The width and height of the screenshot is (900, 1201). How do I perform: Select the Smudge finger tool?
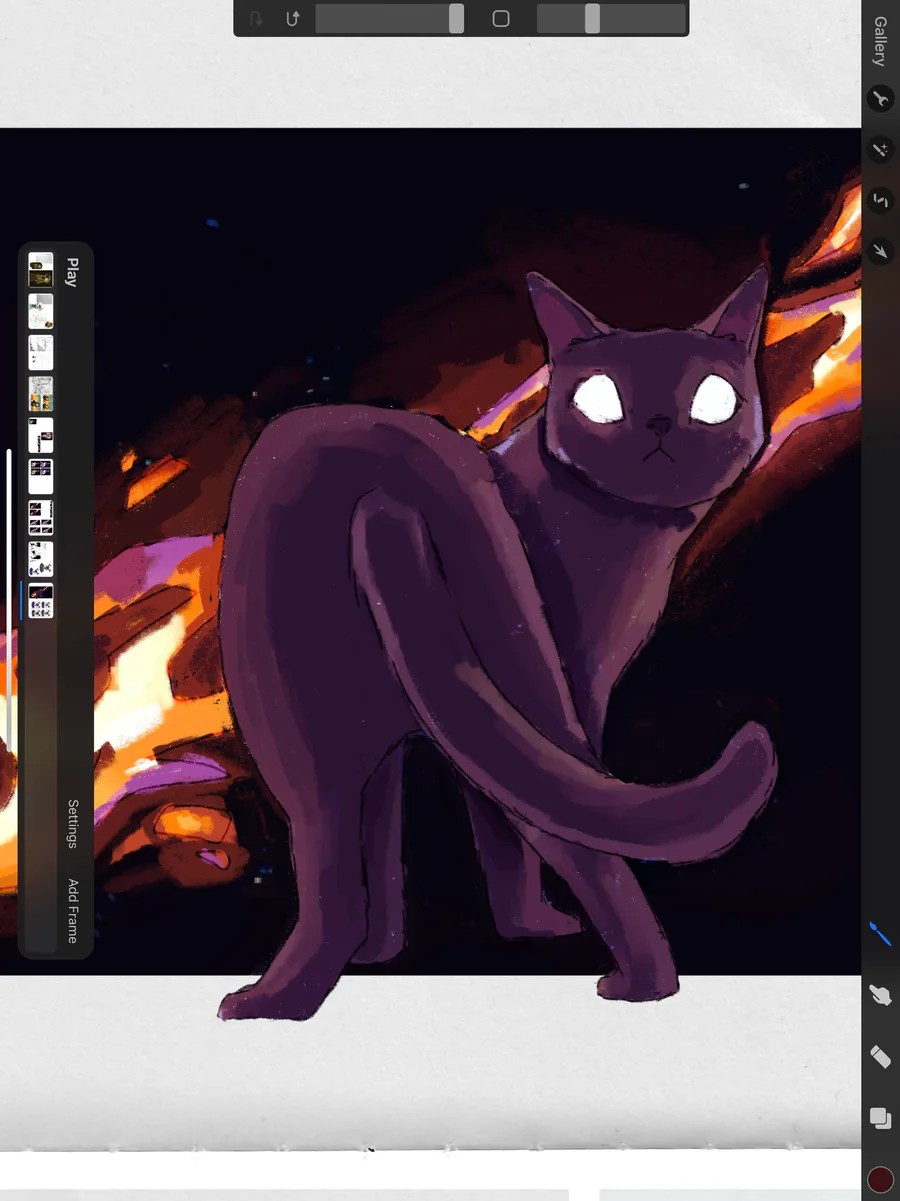pyautogui.click(x=880, y=995)
